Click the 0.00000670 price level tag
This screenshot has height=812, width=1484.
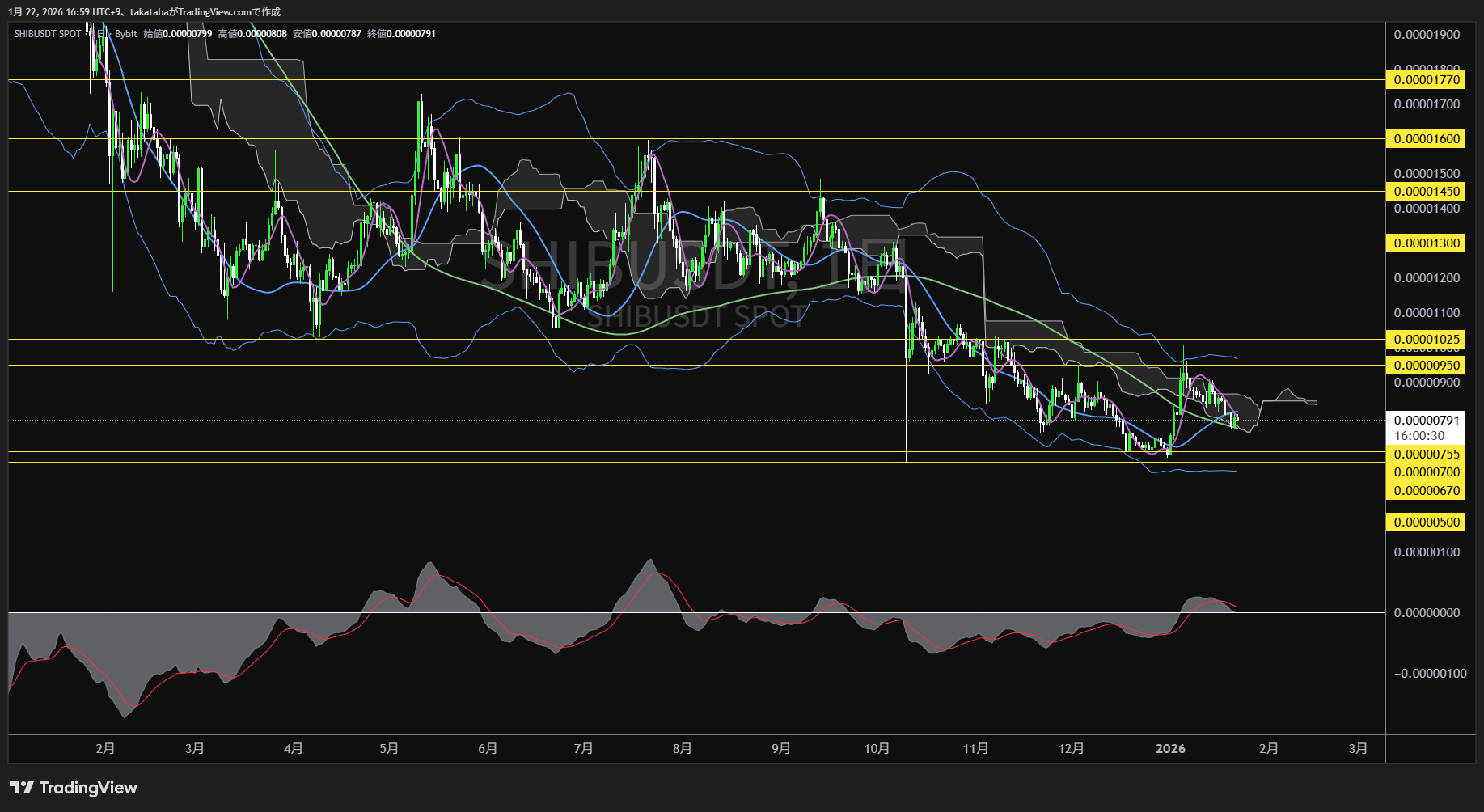click(1427, 491)
